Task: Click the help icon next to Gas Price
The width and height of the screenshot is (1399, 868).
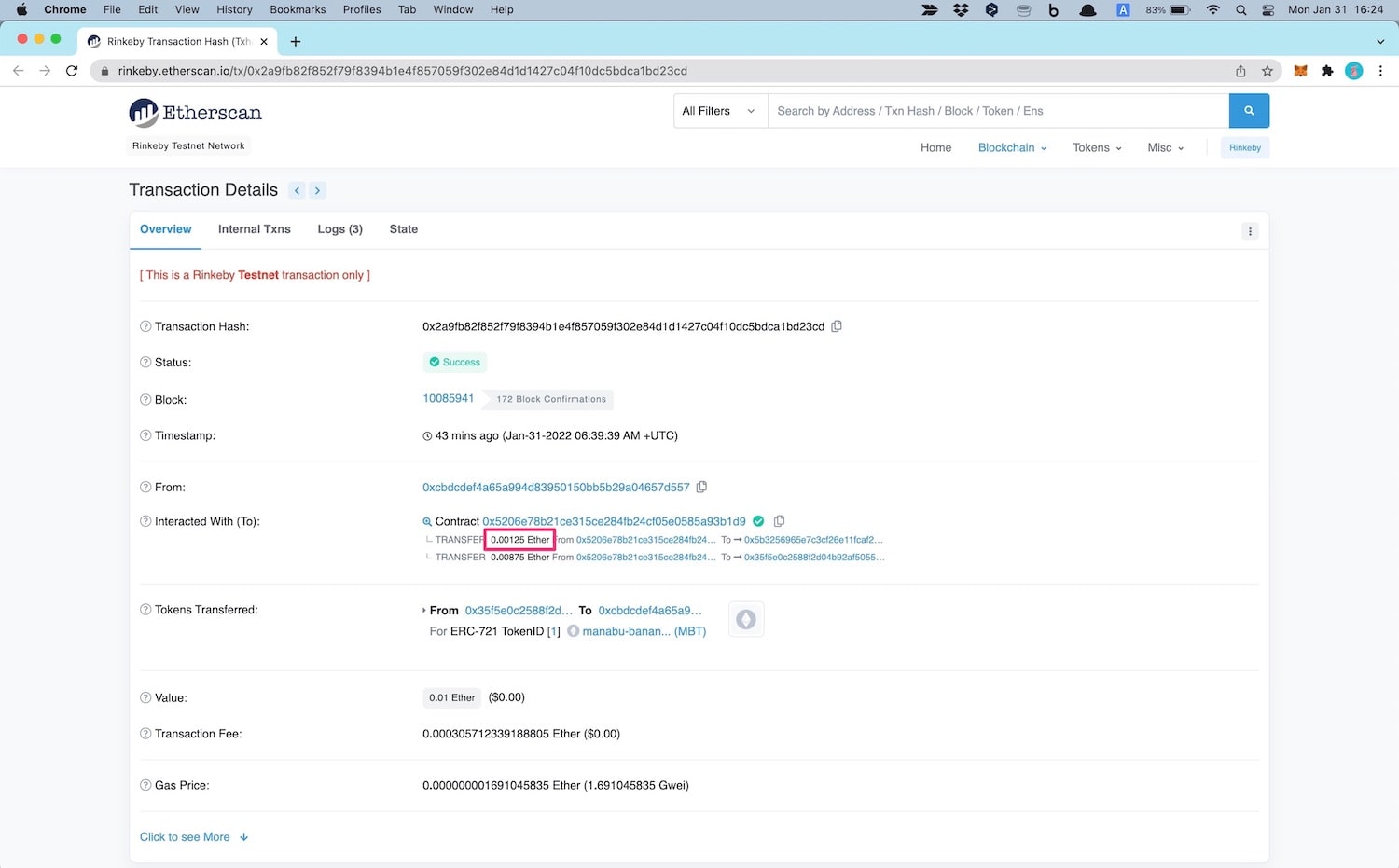Action: 145,785
